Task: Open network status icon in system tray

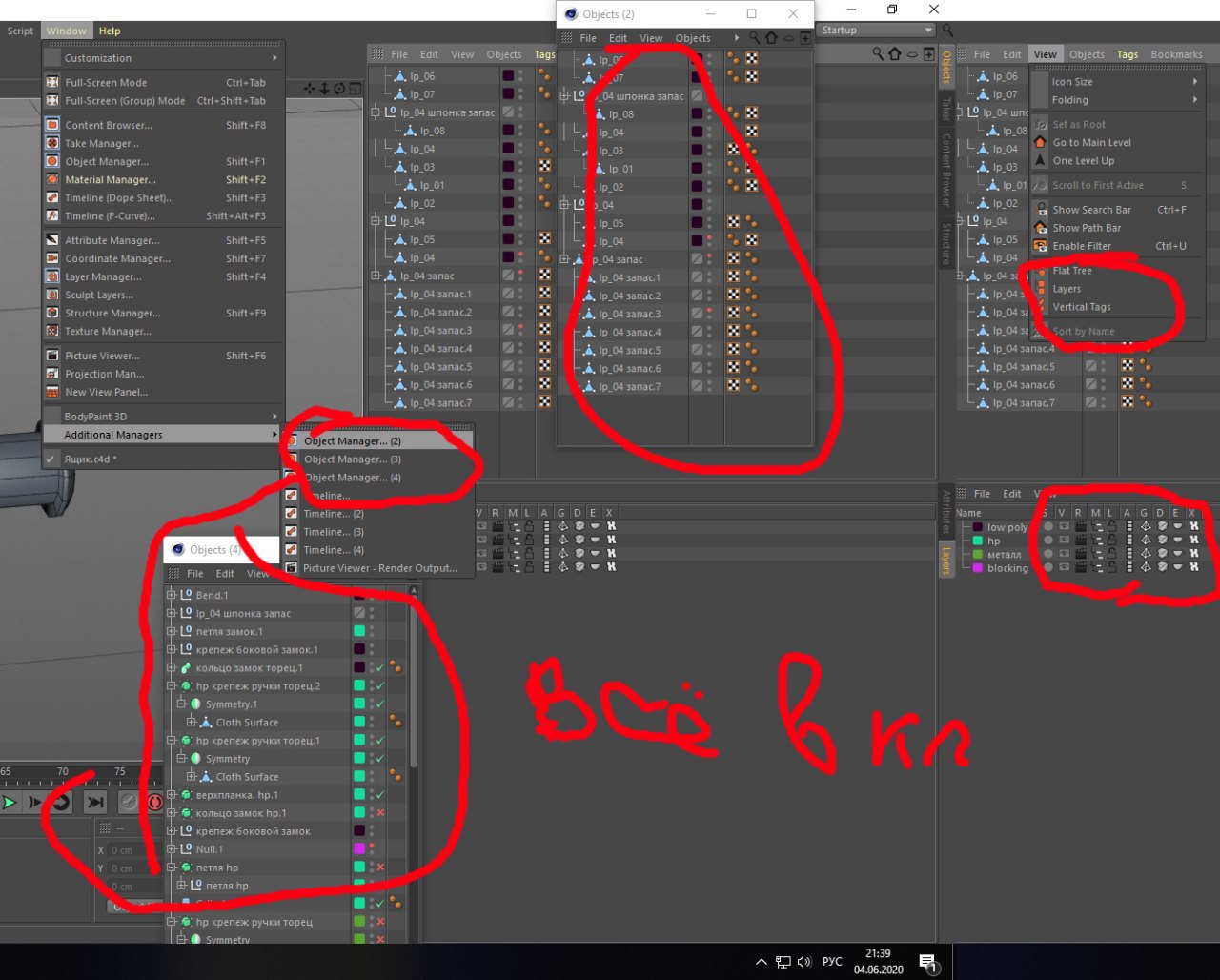Action: click(783, 962)
